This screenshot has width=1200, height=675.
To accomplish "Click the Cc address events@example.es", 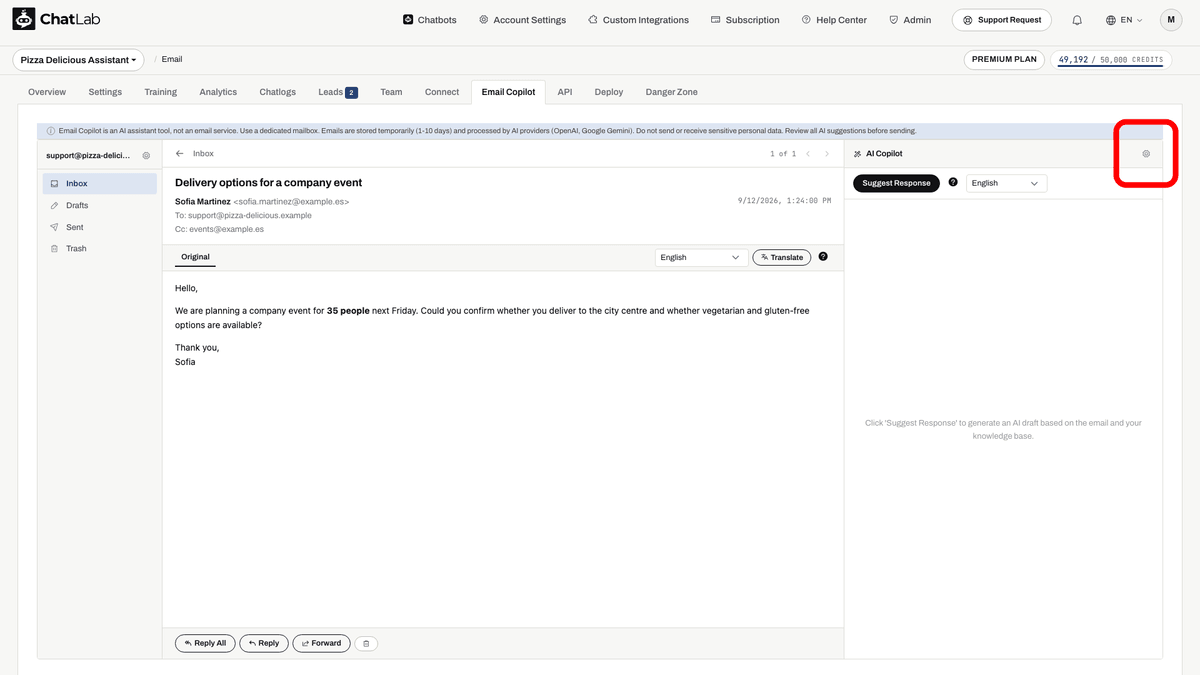I will (227, 229).
